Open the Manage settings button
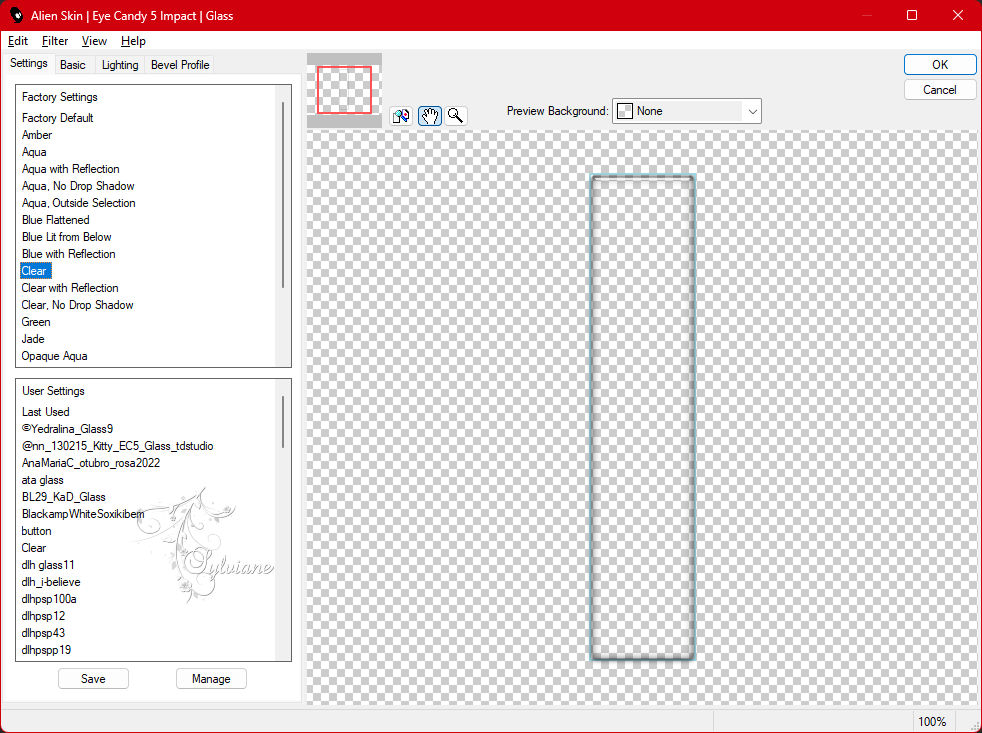982x733 pixels. tap(211, 678)
